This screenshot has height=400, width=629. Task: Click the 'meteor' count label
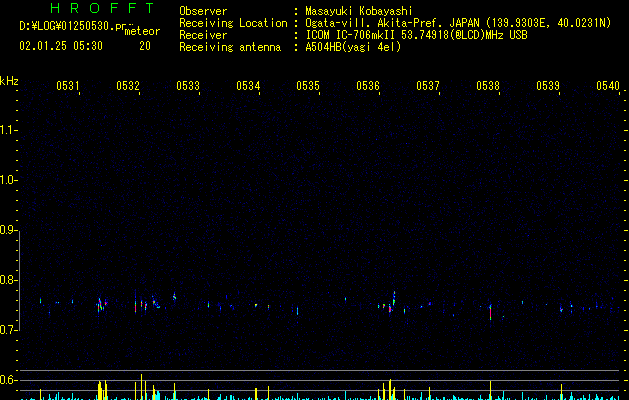pyautogui.click(x=142, y=31)
